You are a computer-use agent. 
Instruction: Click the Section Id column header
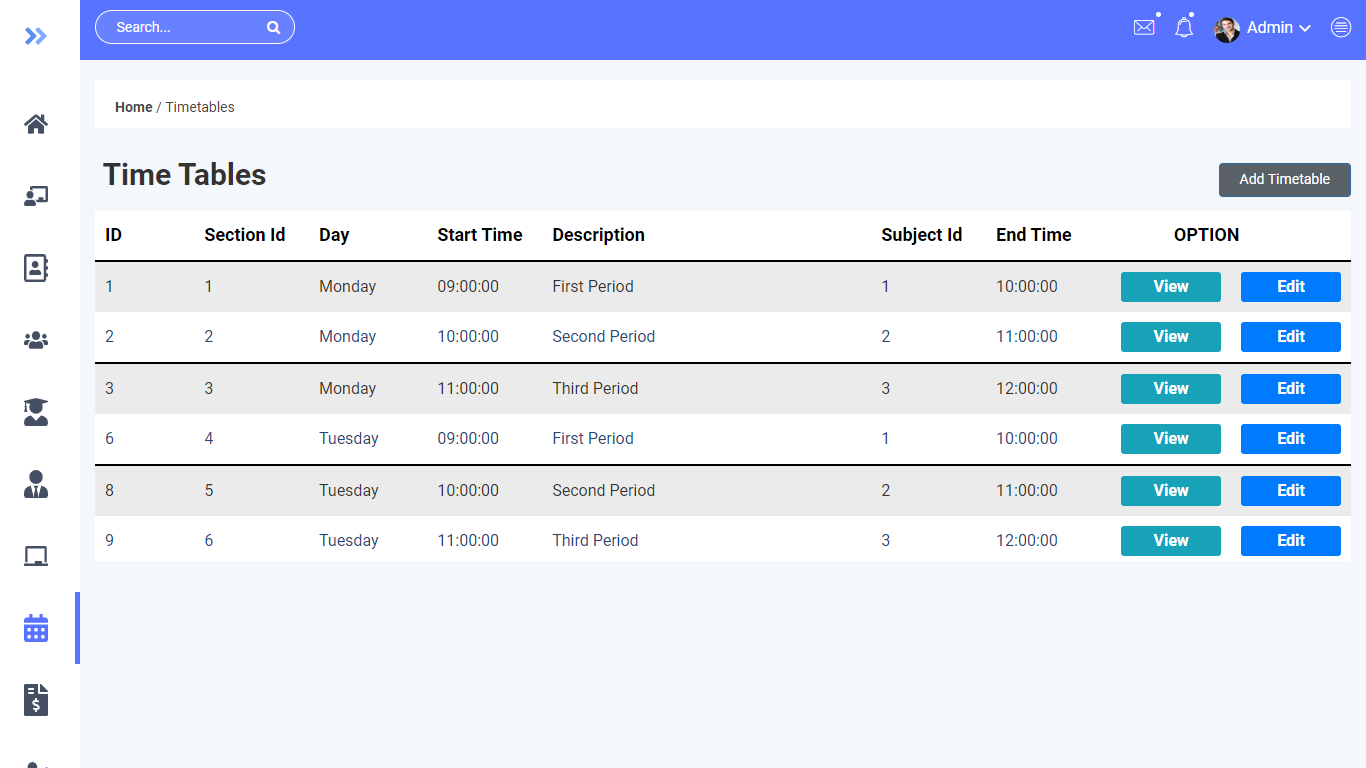245,235
